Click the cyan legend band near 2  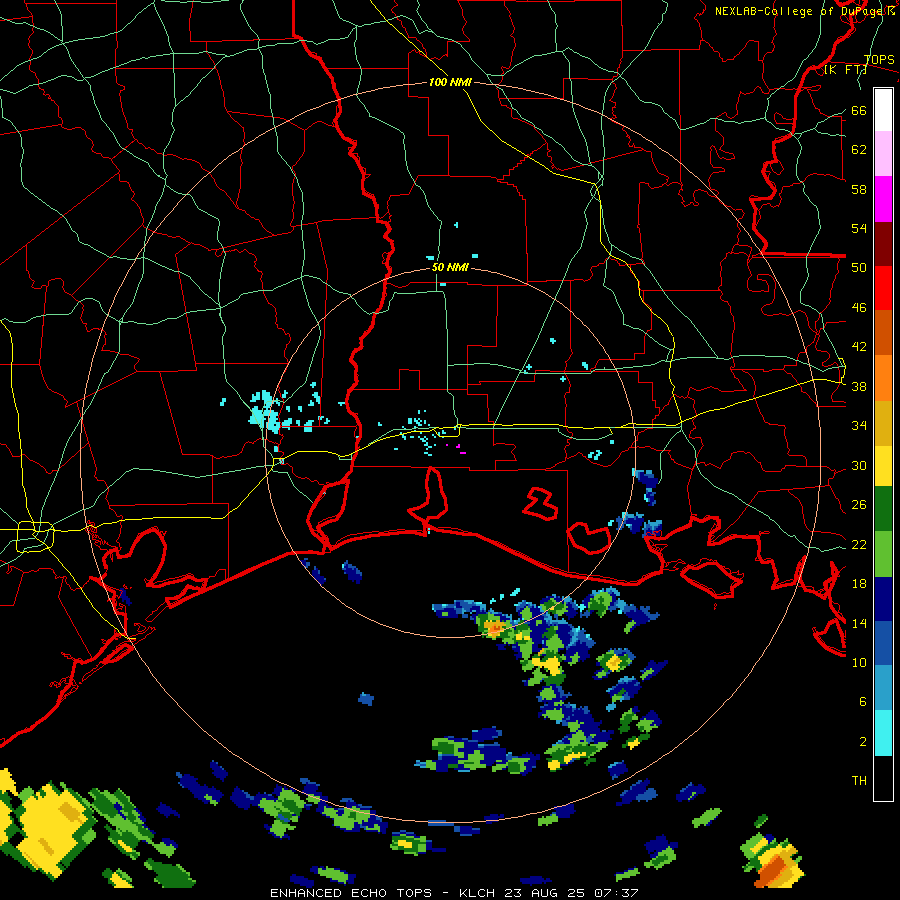[x=883, y=733]
